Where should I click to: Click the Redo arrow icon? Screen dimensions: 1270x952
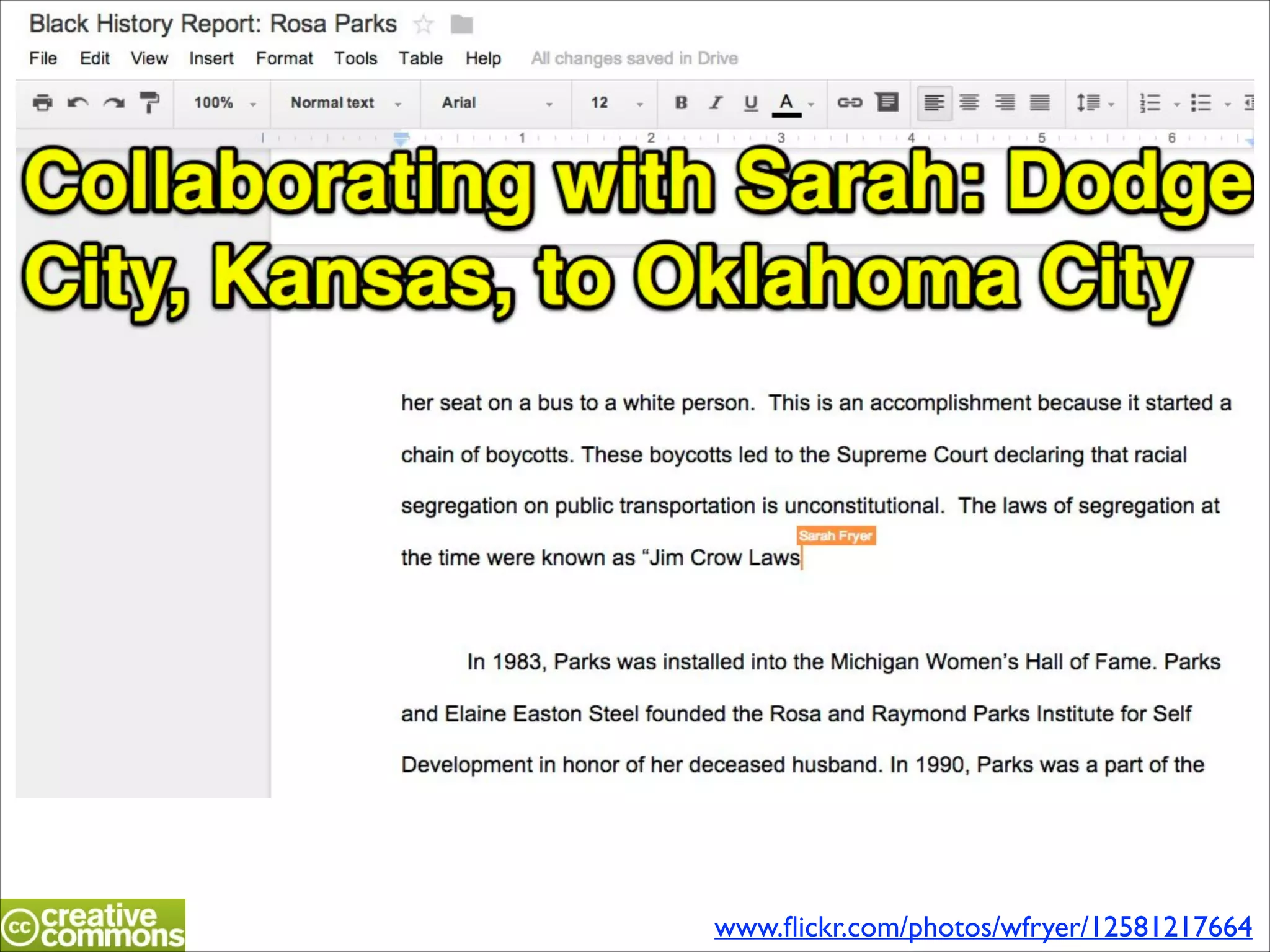[114, 102]
